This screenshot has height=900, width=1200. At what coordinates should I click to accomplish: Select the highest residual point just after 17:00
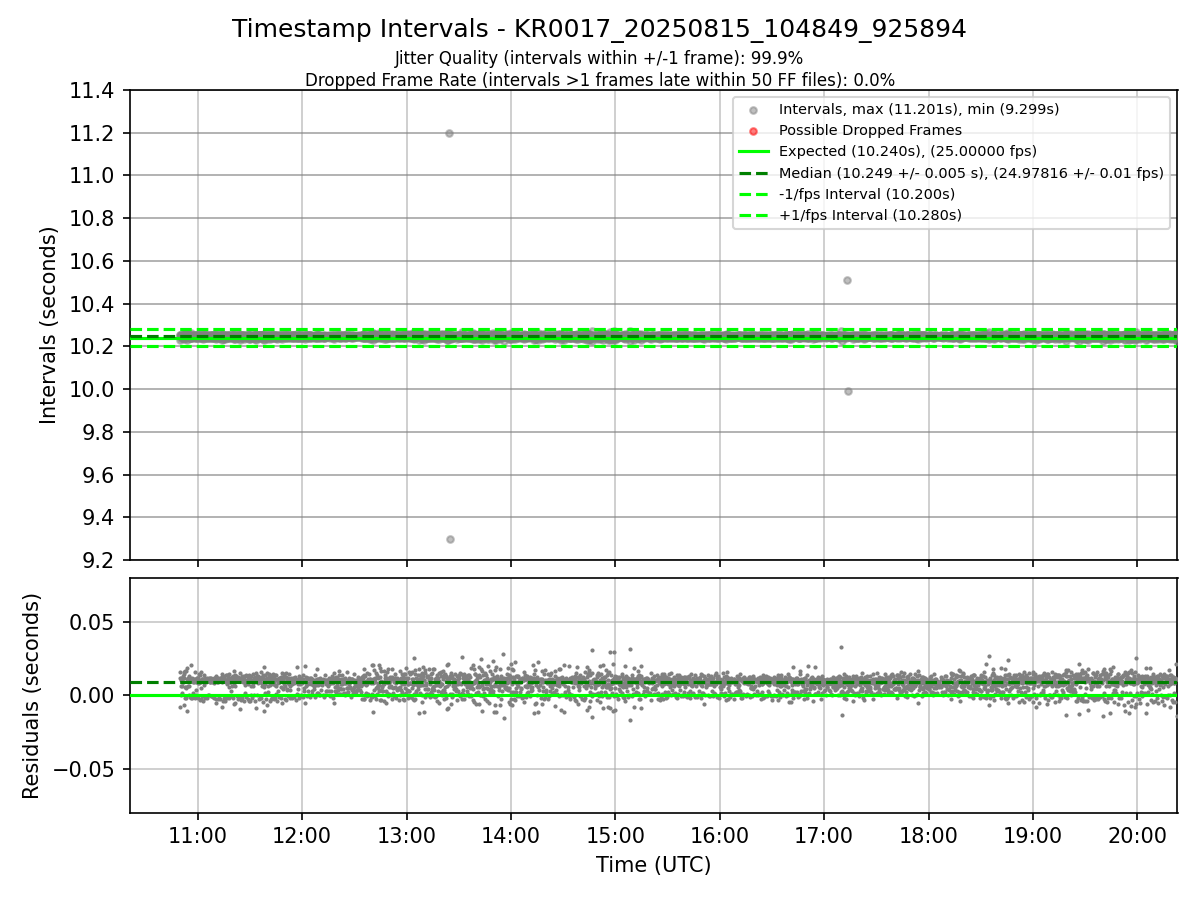click(841, 647)
